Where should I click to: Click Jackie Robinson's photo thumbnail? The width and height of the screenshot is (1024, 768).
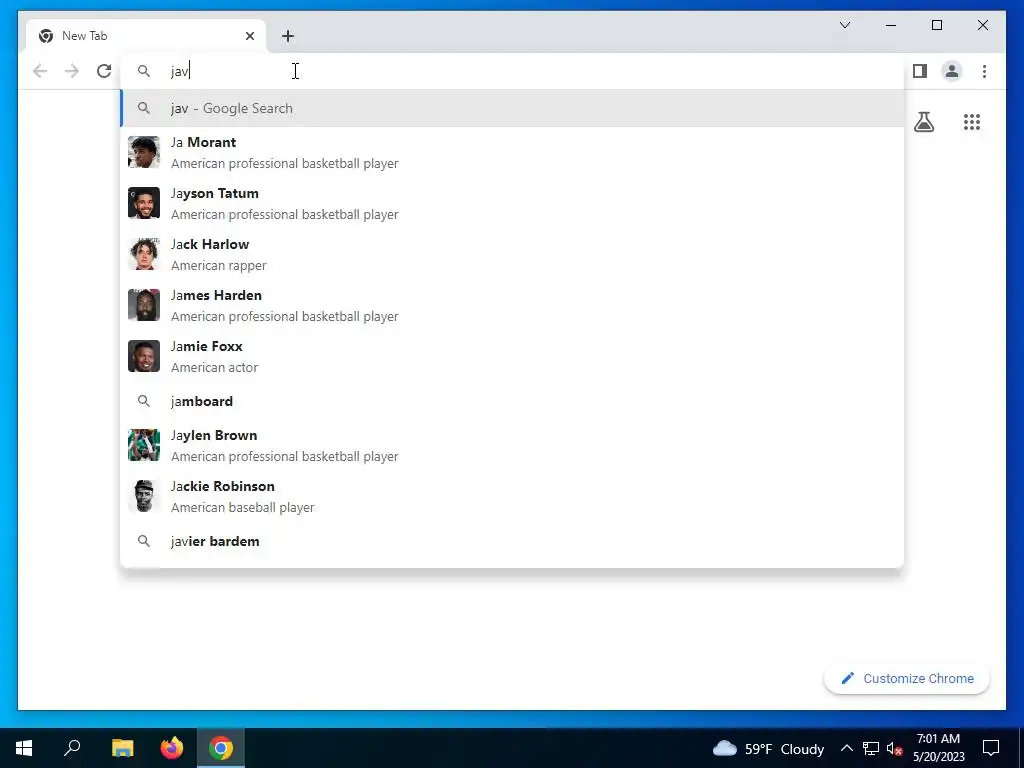click(144, 496)
